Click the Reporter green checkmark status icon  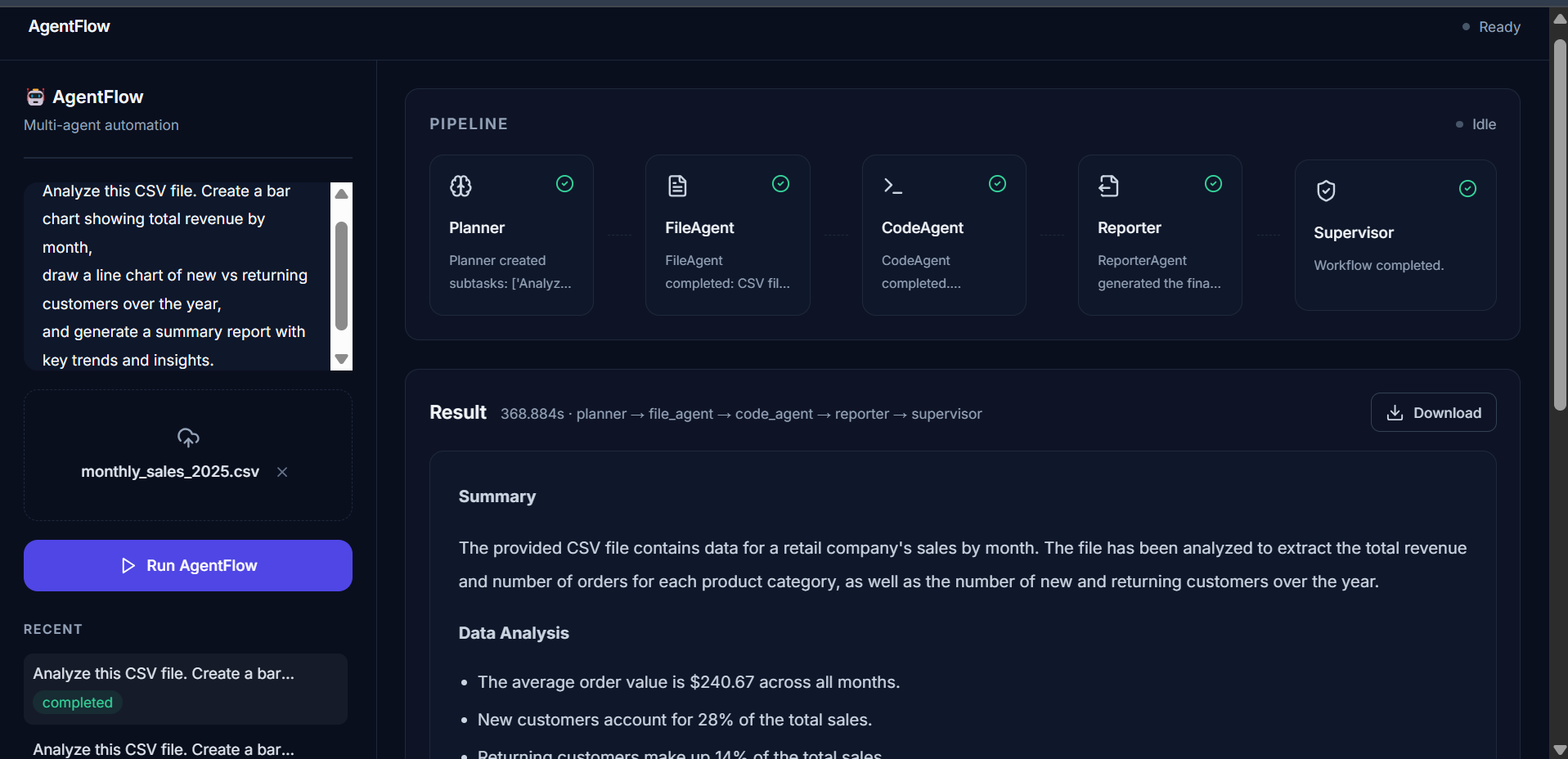click(1213, 184)
